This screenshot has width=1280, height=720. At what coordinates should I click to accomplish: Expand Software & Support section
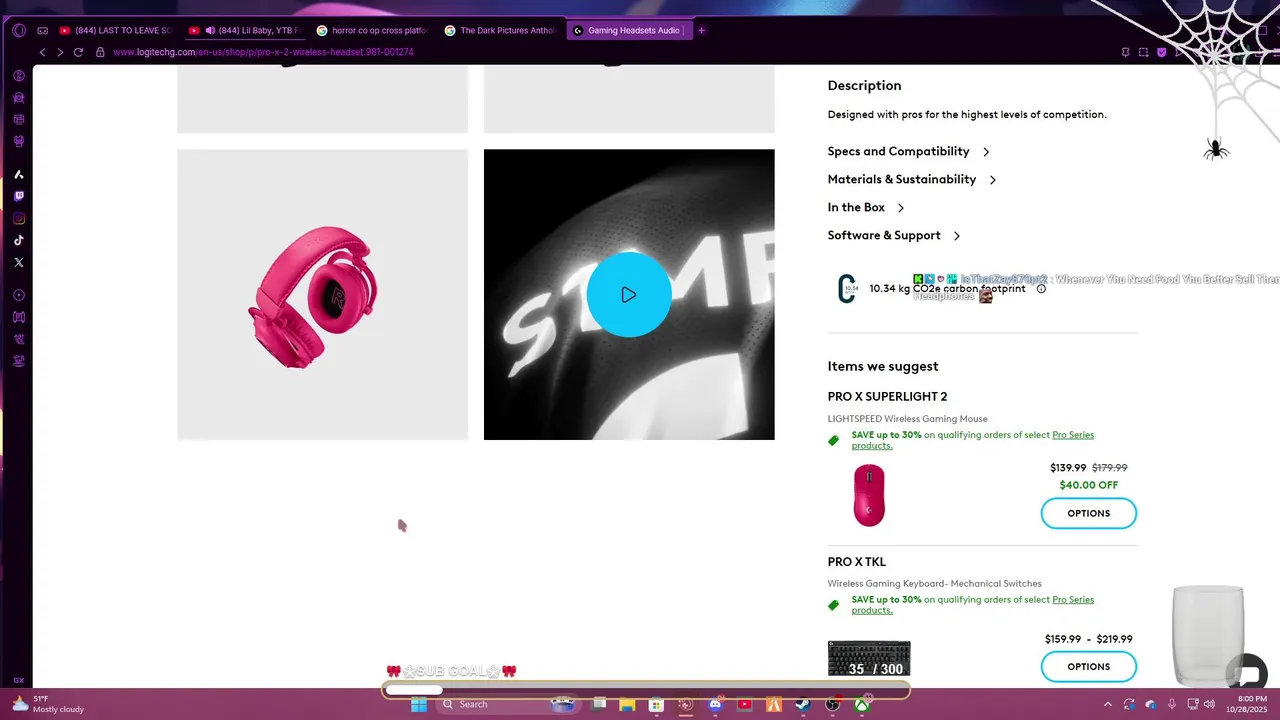[894, 235]
